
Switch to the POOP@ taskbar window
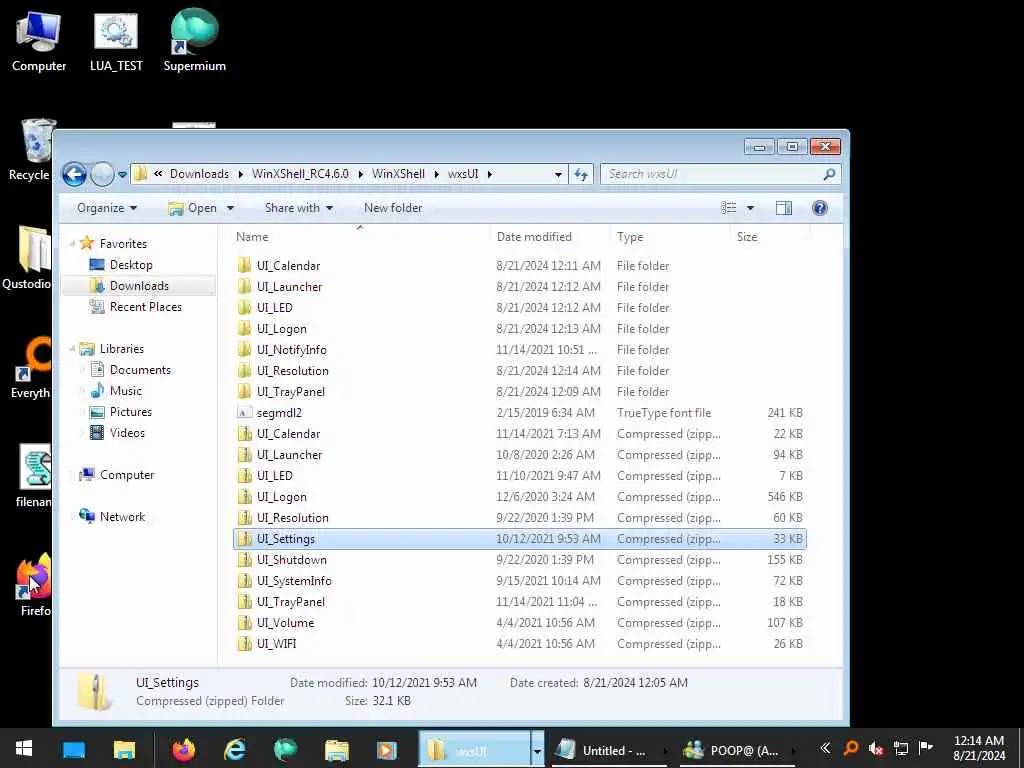point(737,750)
